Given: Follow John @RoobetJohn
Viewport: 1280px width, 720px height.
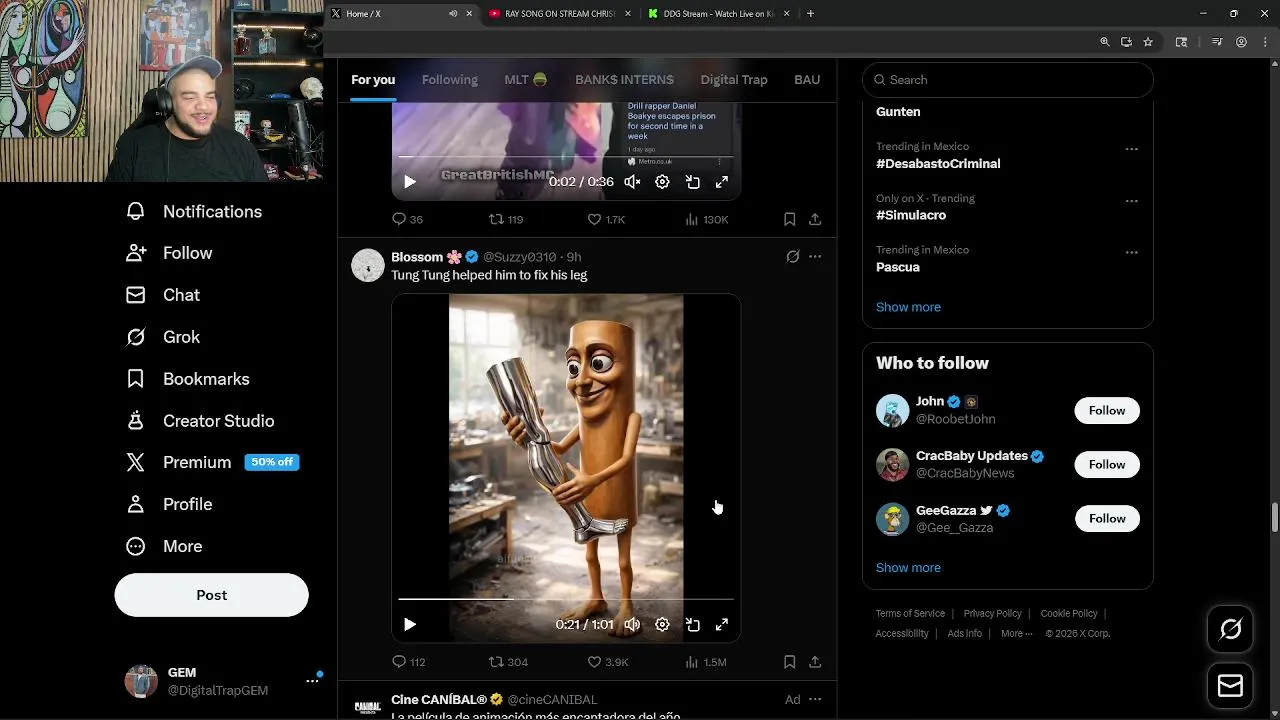Looking at the screenshot, I should pyautogui.click(x=1107, y=410).
